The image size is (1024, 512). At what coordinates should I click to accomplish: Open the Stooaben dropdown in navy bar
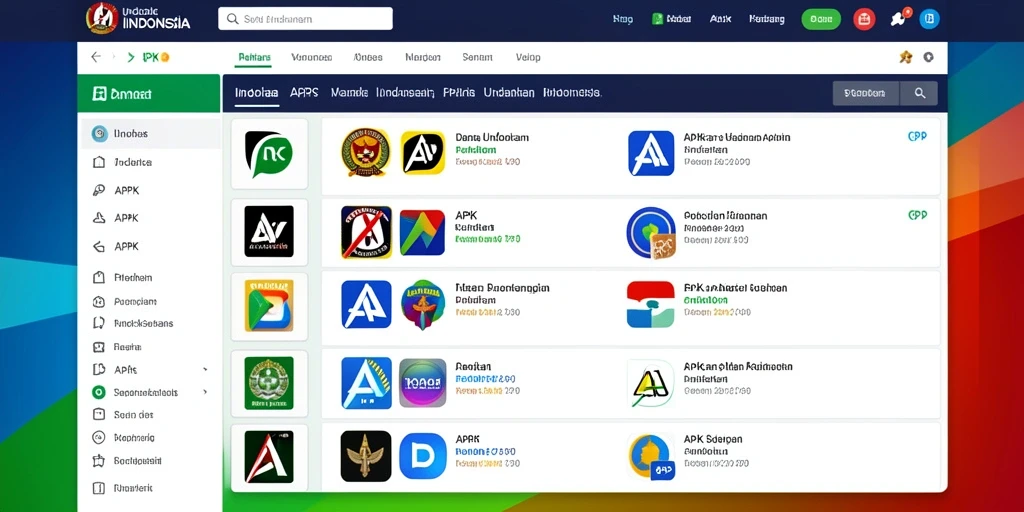point(866,93)
